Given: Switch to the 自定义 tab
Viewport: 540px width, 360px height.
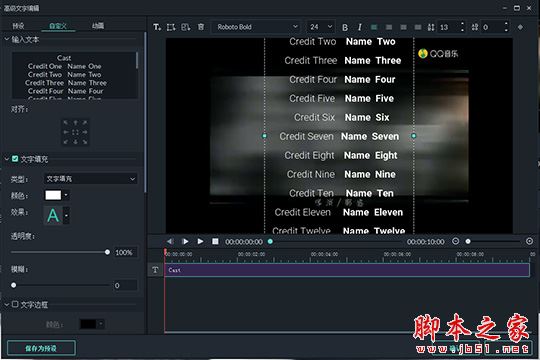Looking at the screenshot, I should point(58,26).
